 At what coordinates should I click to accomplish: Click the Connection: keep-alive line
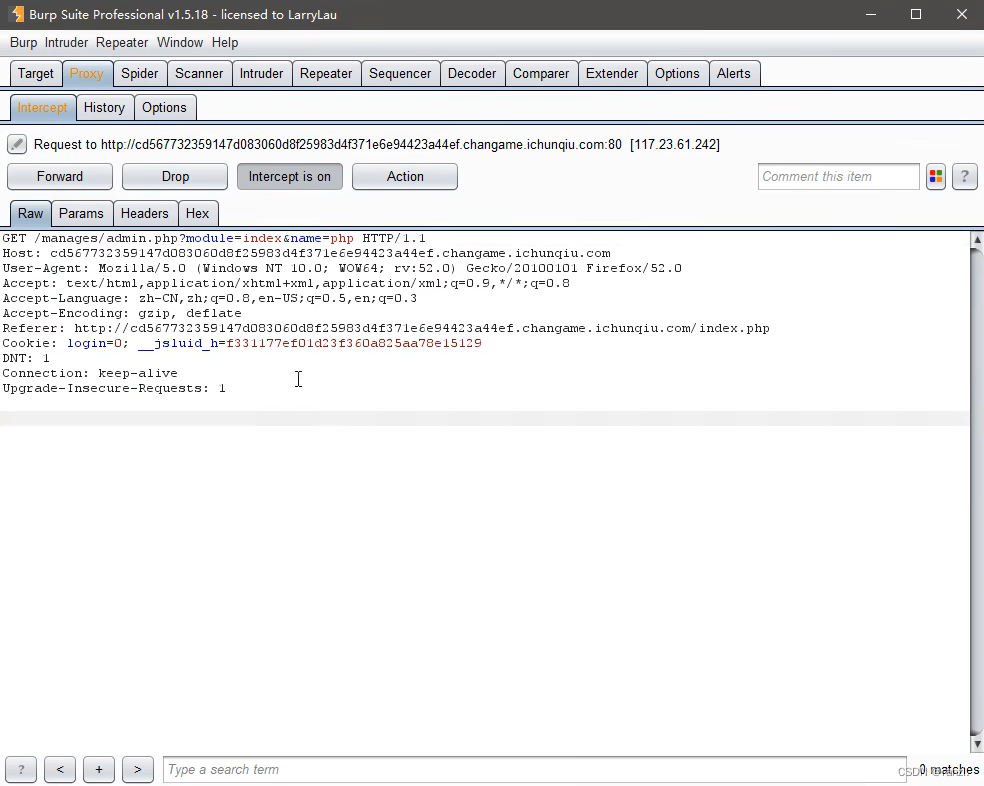point(90,374)
